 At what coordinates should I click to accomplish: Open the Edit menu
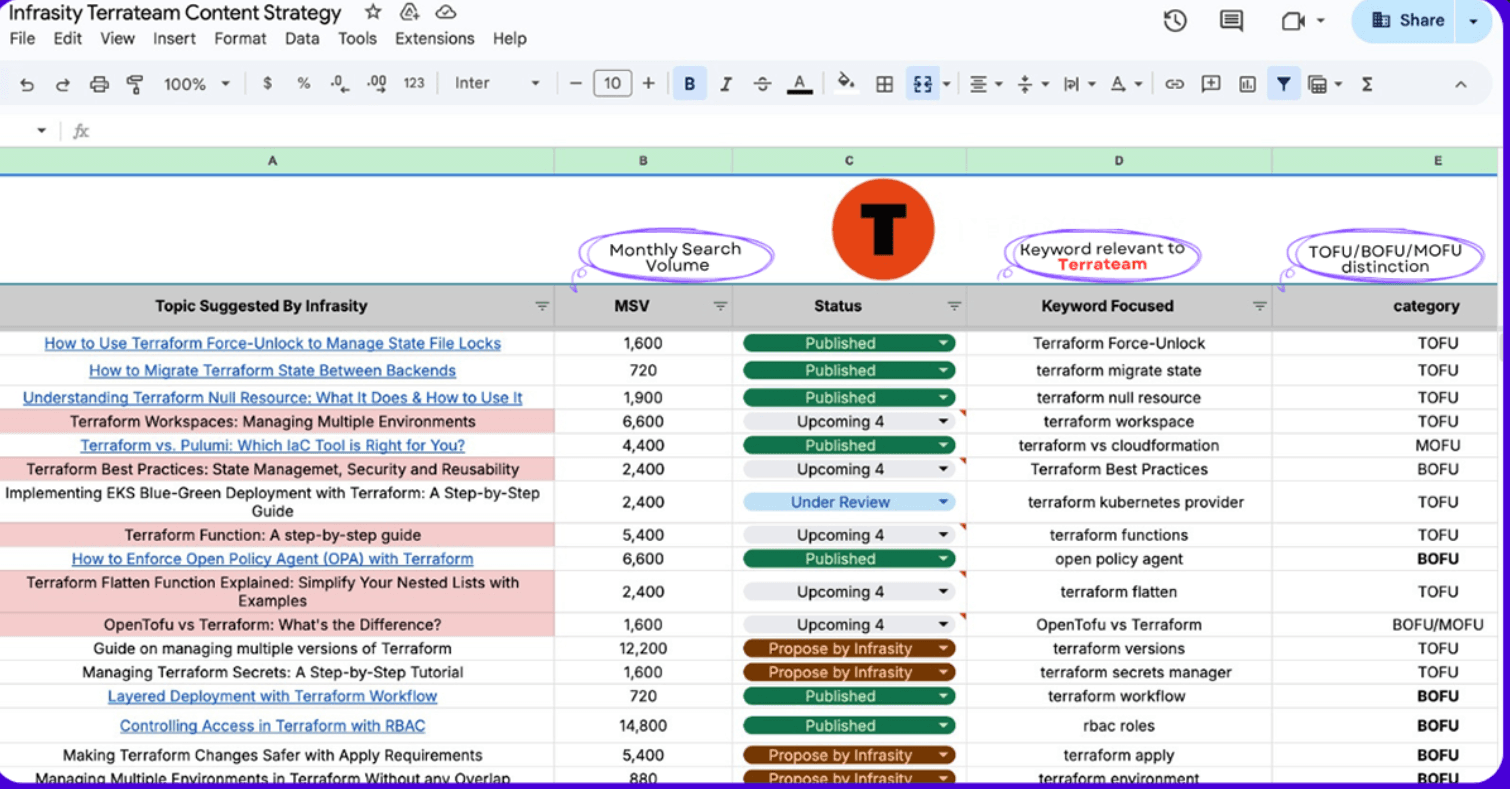68,39
